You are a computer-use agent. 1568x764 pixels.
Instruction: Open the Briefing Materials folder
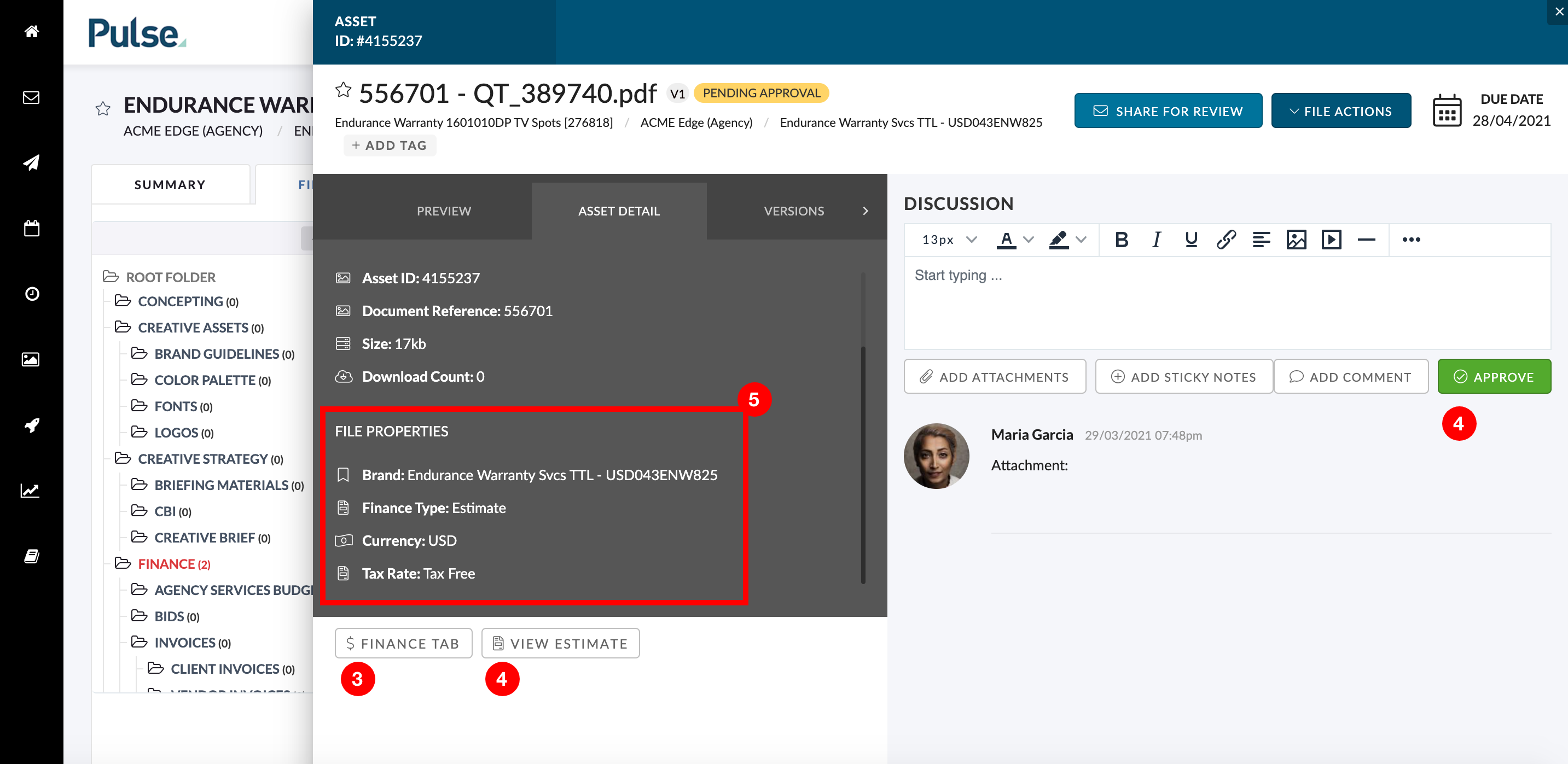218,485
